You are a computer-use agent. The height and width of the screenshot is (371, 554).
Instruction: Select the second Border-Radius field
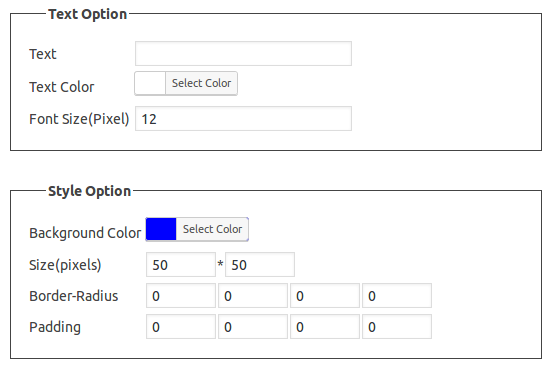(x=253, y=296)
